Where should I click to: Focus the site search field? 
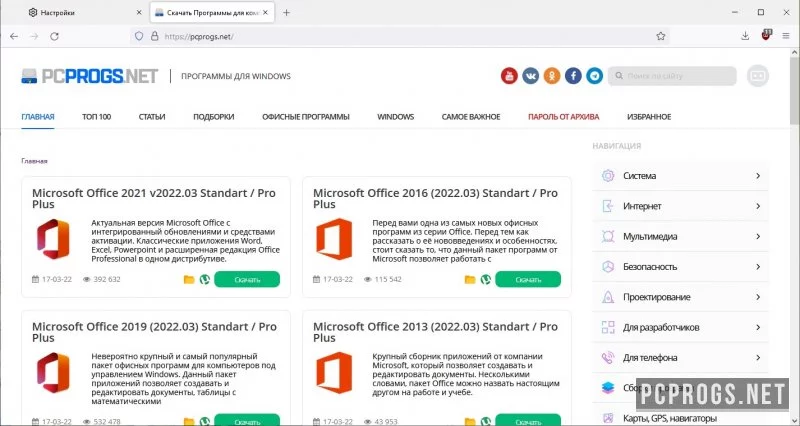(672, 76)
